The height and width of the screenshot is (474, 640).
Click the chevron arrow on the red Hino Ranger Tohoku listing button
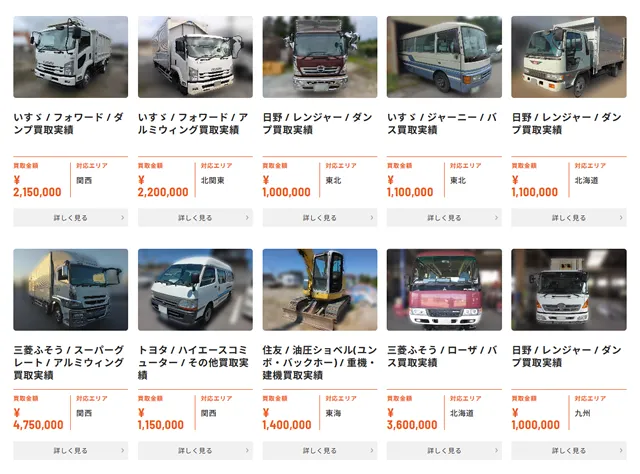371,218
